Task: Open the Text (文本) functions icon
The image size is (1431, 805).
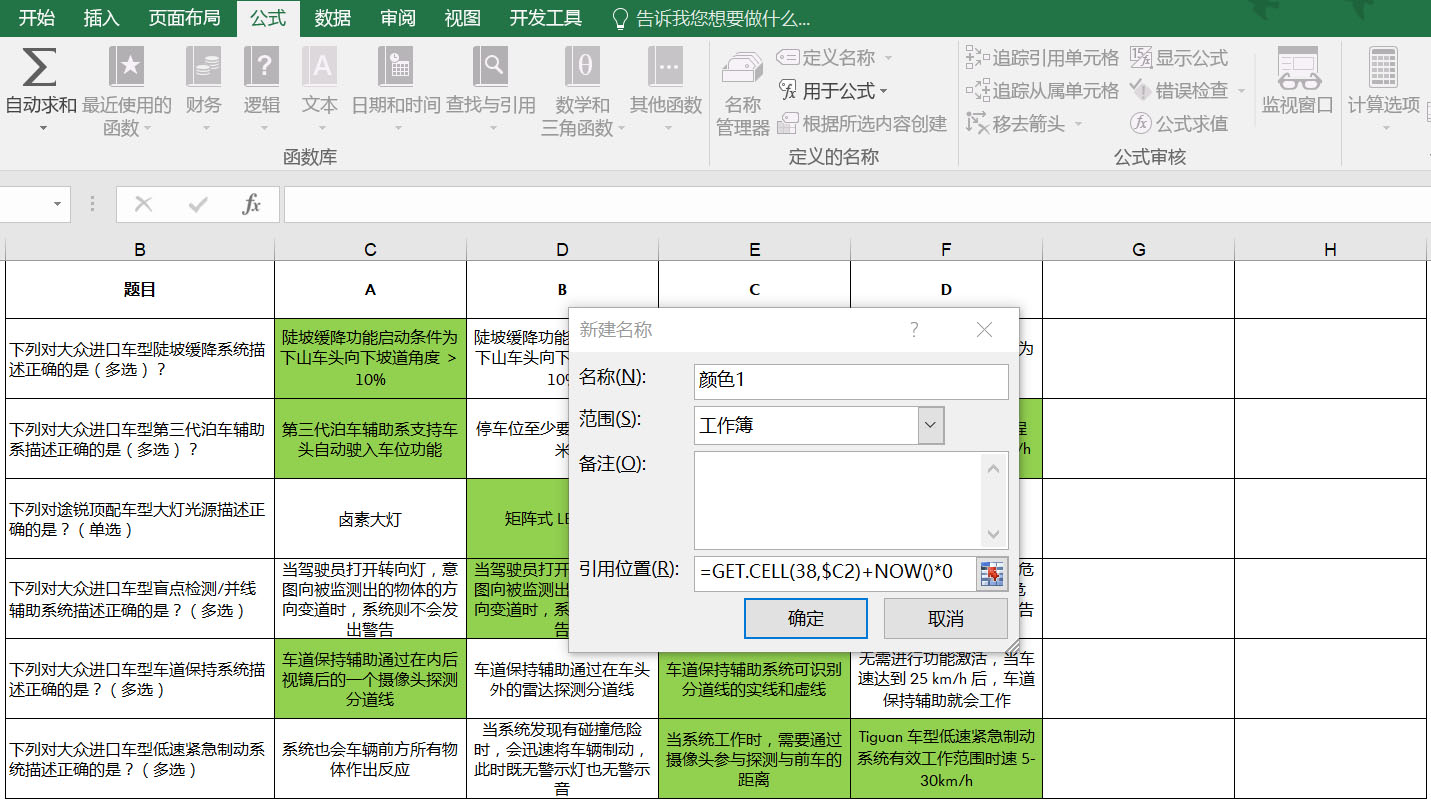Action: coord(320,67)
